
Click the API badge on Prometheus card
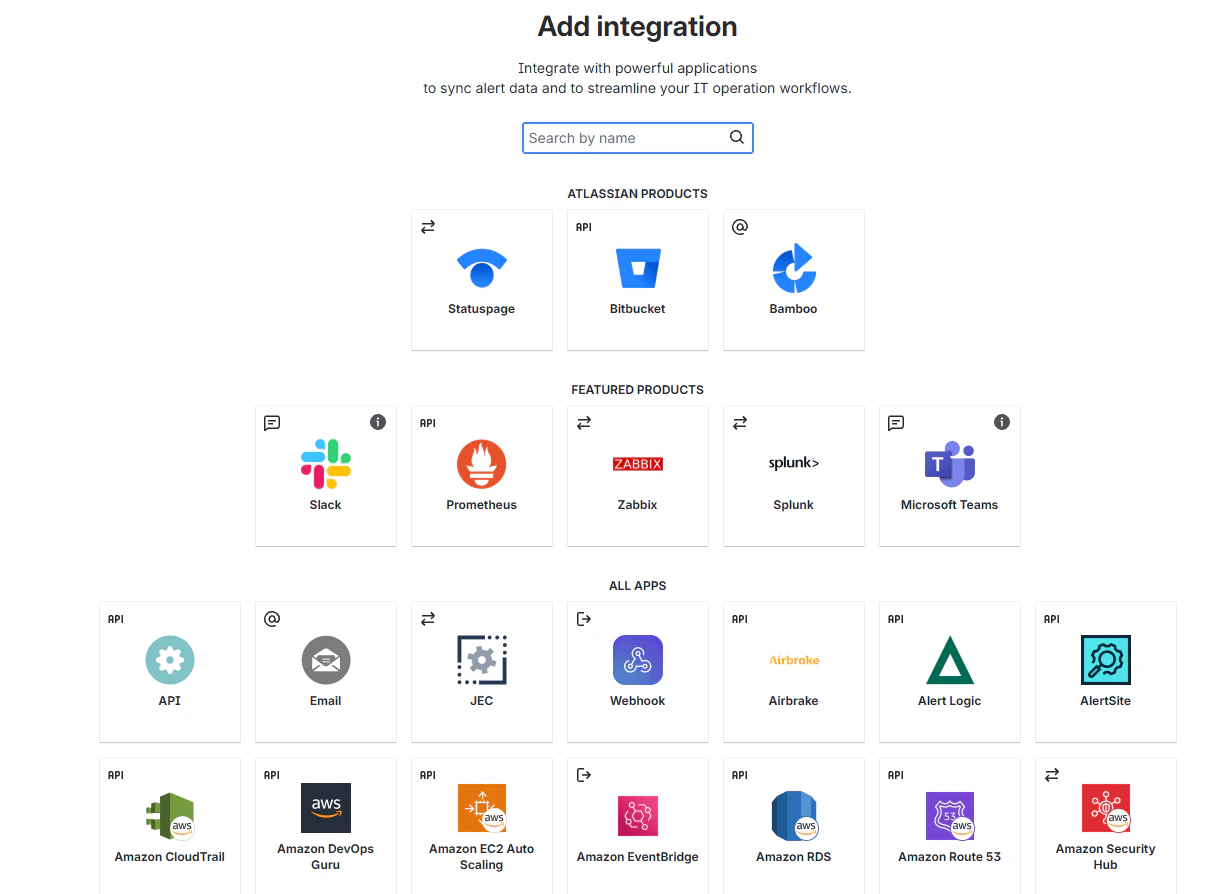(428, 423)
